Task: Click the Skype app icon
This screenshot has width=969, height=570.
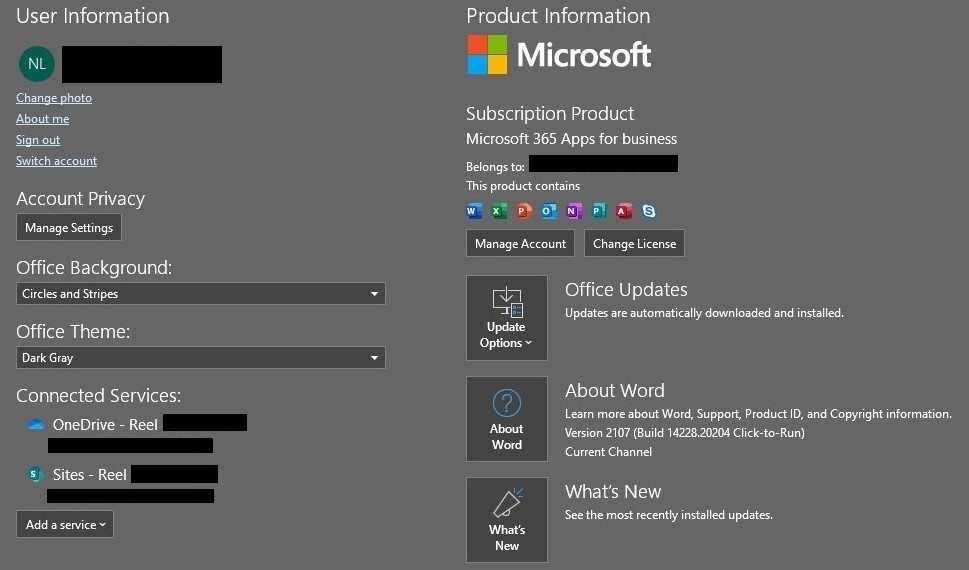Action: click(649, 211)
